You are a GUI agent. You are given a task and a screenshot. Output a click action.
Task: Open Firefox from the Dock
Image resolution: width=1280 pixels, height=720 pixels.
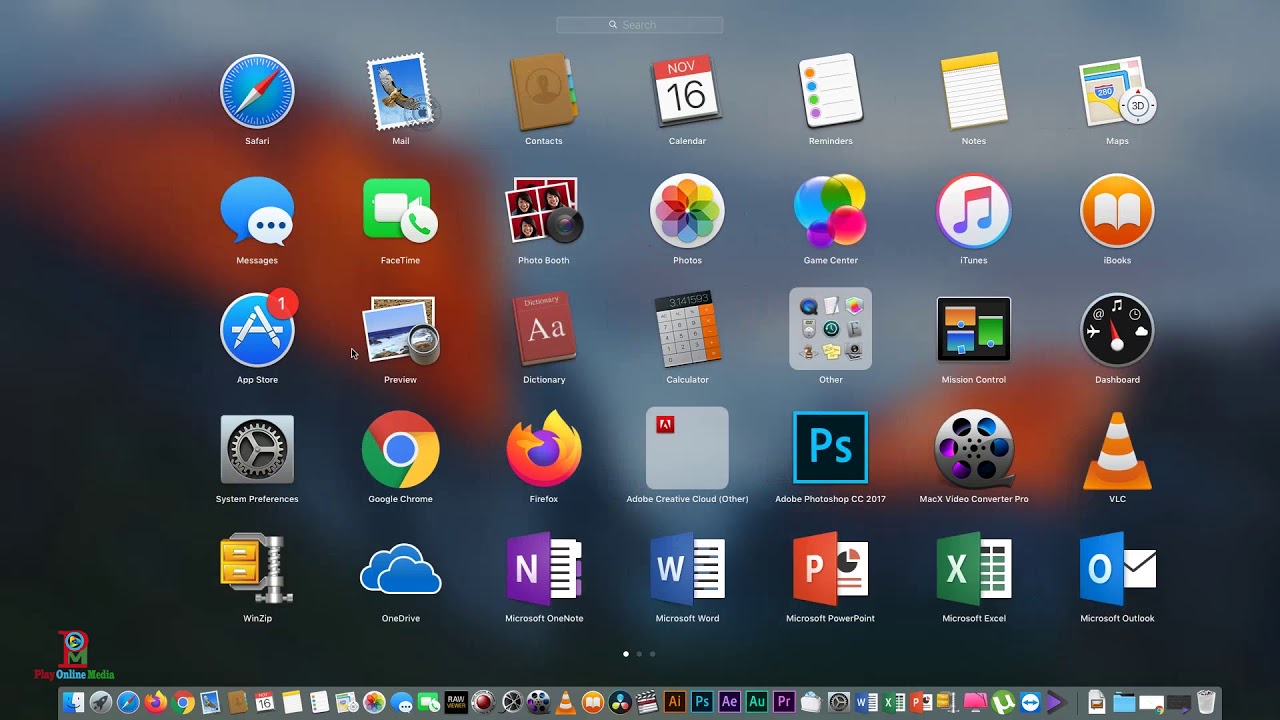155,702
